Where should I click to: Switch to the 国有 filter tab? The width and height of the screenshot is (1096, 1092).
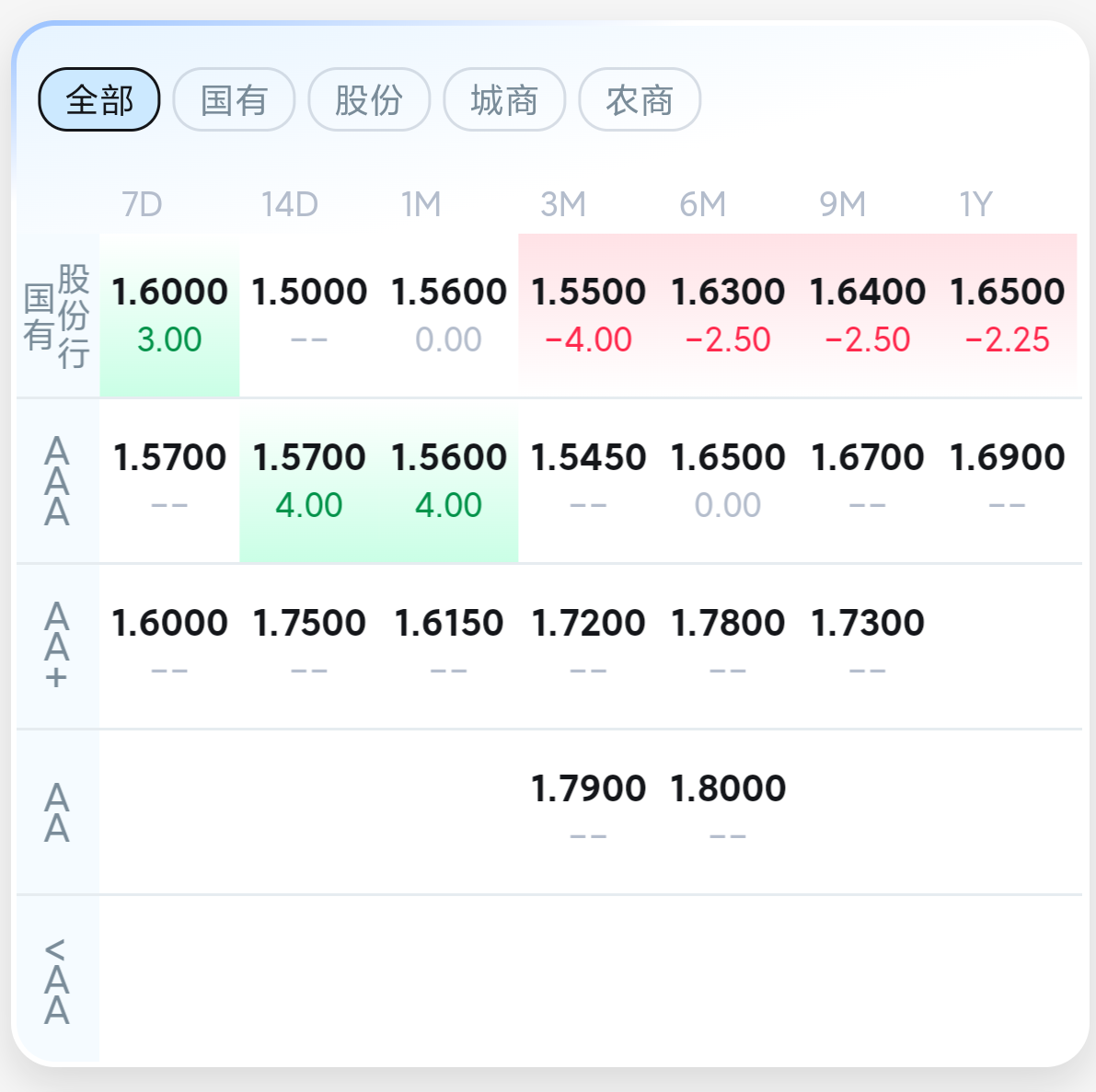(x=234, y=99)
